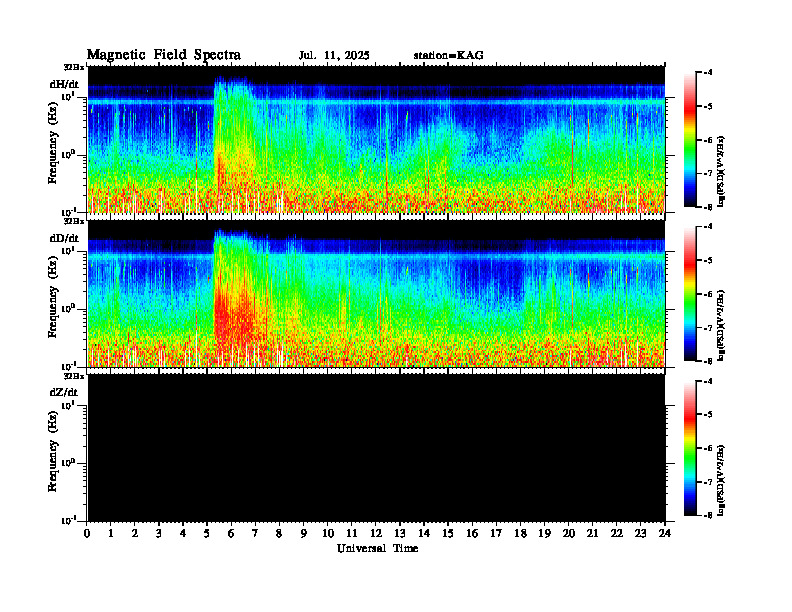792x612 pixels.
Task: Click hour tick label 10 on time axis
Action: (x=328, y=534)
